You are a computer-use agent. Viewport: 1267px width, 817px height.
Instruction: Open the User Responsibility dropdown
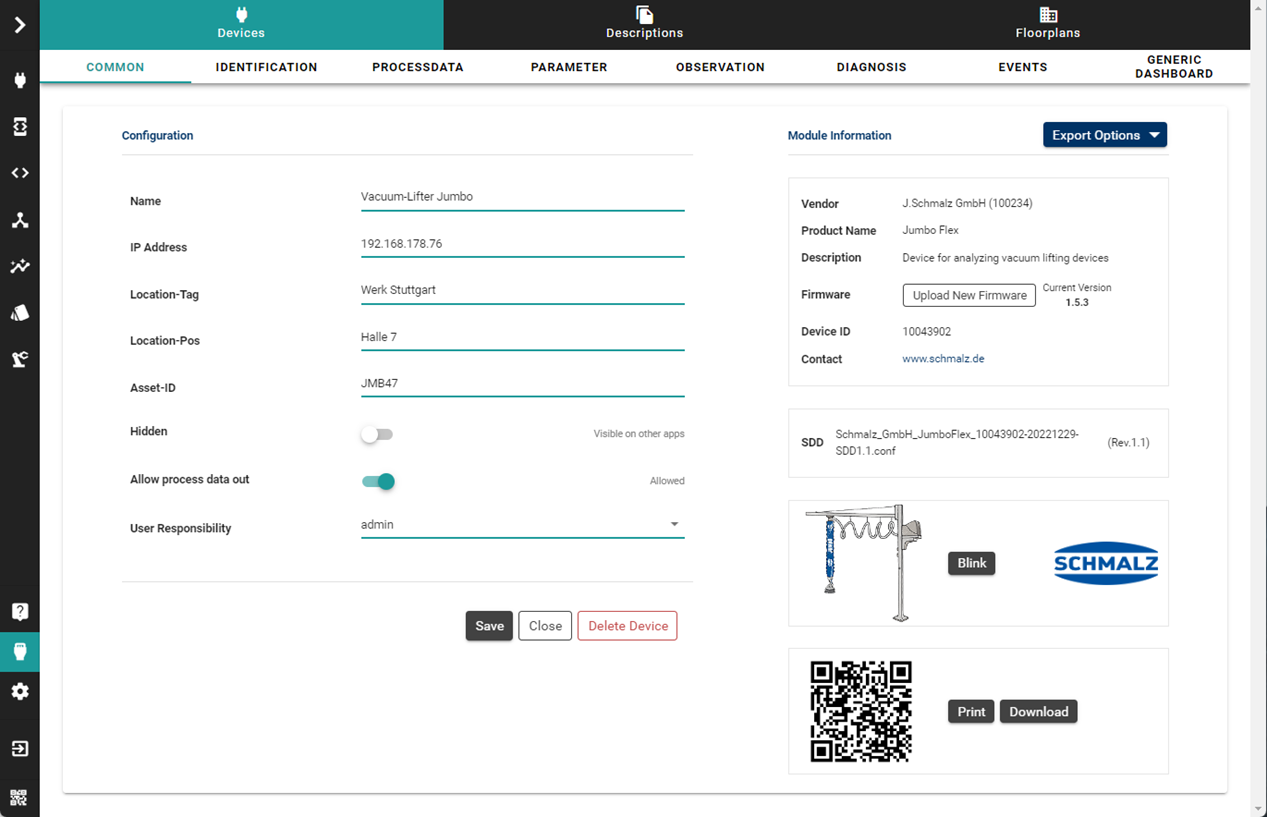[x=522, y=525]
